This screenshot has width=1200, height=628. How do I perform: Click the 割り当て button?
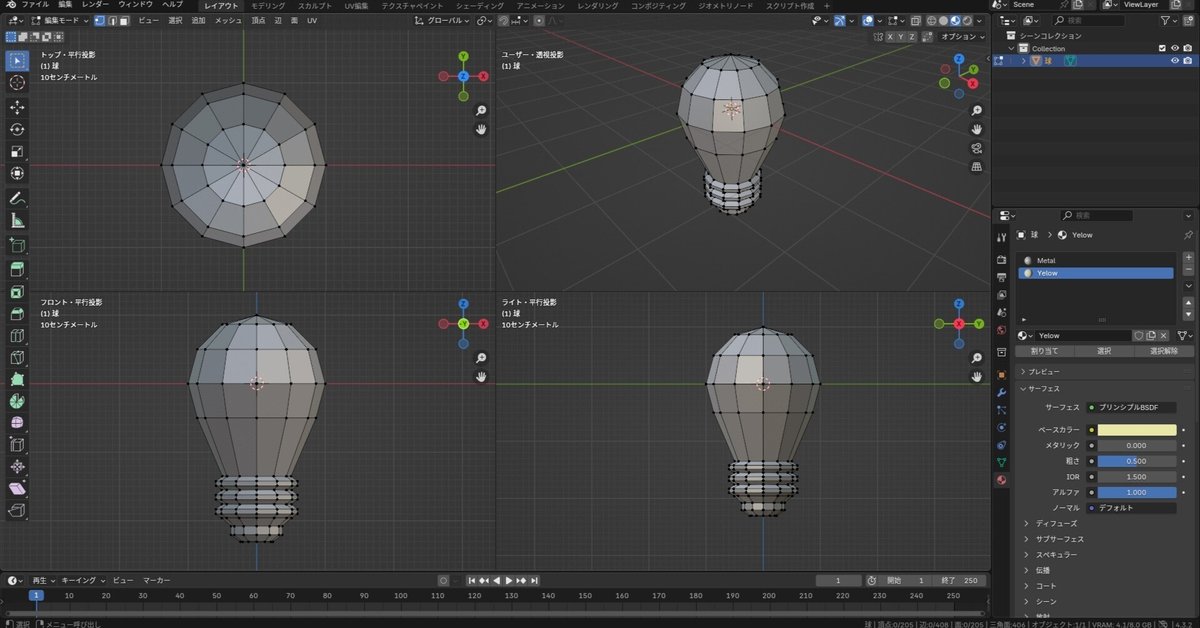(1044, 351)
